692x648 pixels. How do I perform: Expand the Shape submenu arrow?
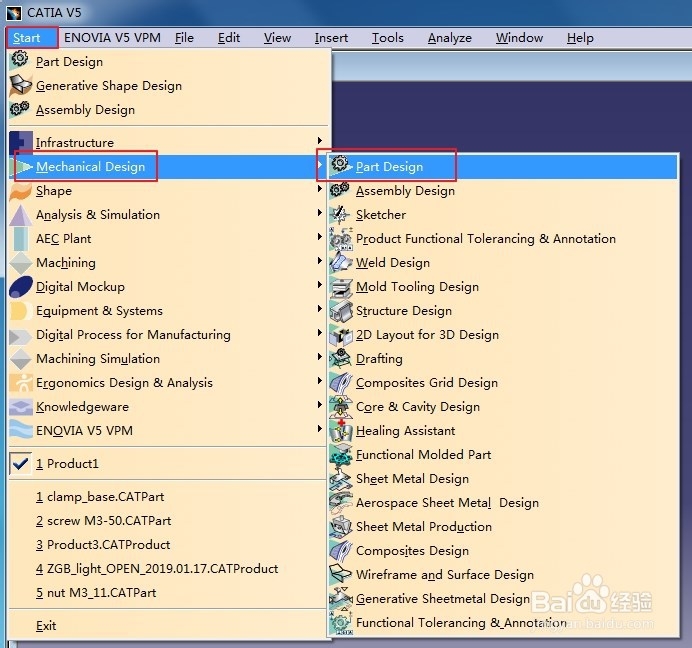pyautogui.click(x=320, y=188)
